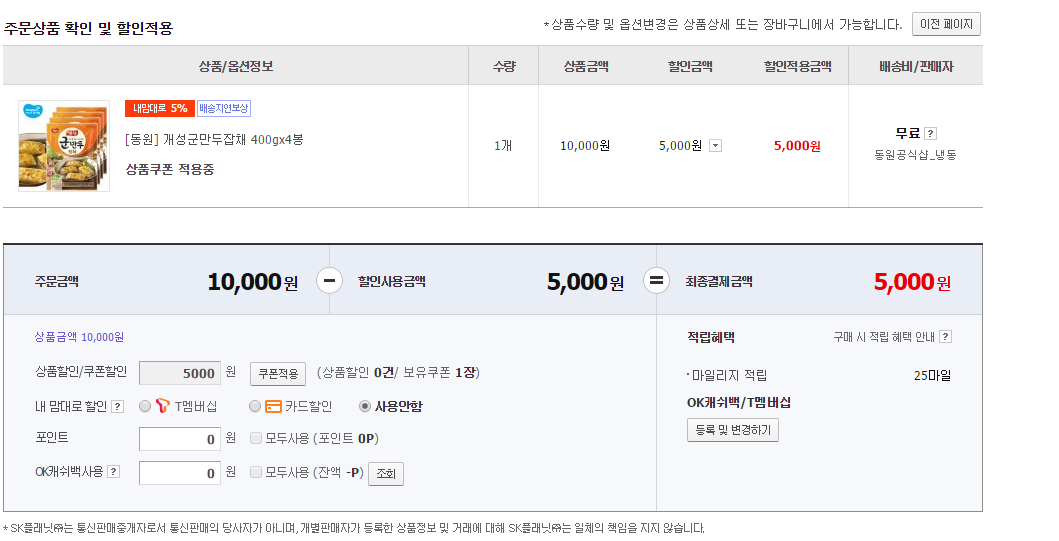
Task: Click the help icon next to 무료 shipping
Action: pos(930,133)
